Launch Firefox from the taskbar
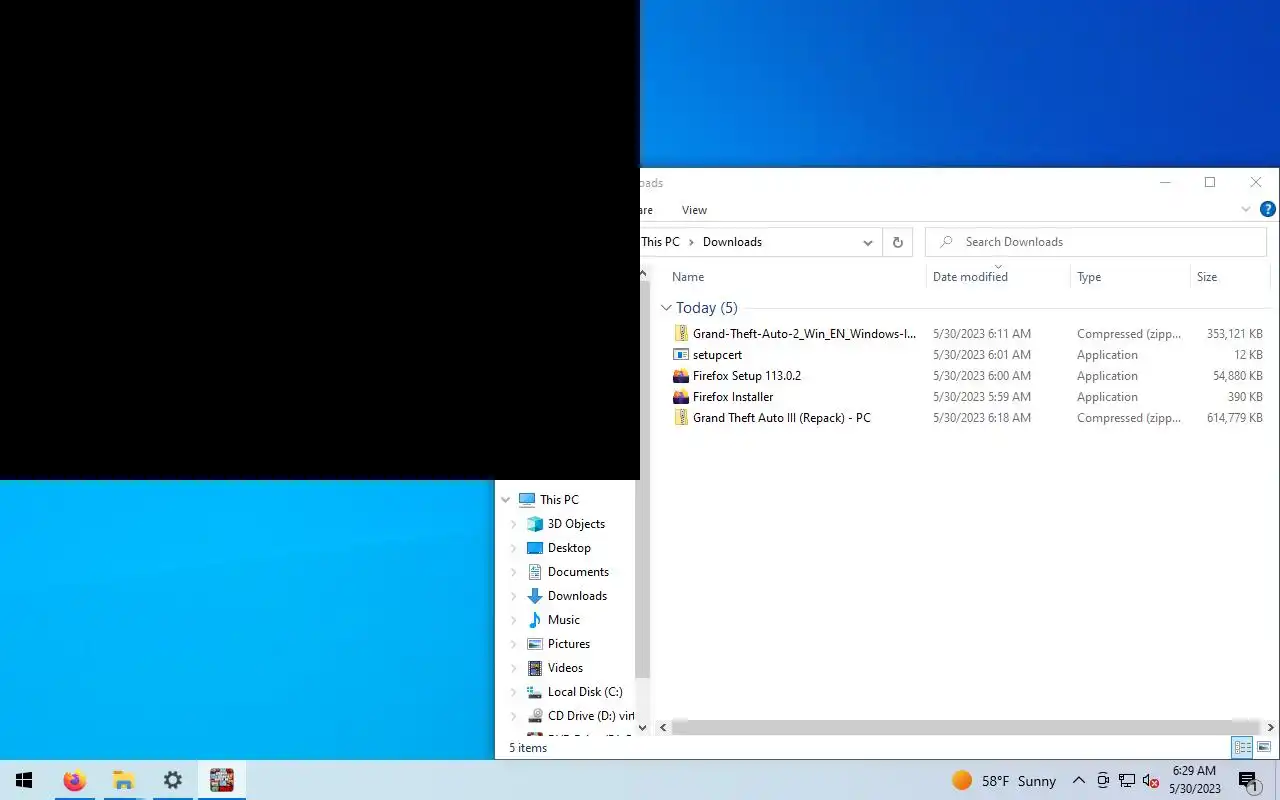The image size is (1280, 800). [74, 780]
